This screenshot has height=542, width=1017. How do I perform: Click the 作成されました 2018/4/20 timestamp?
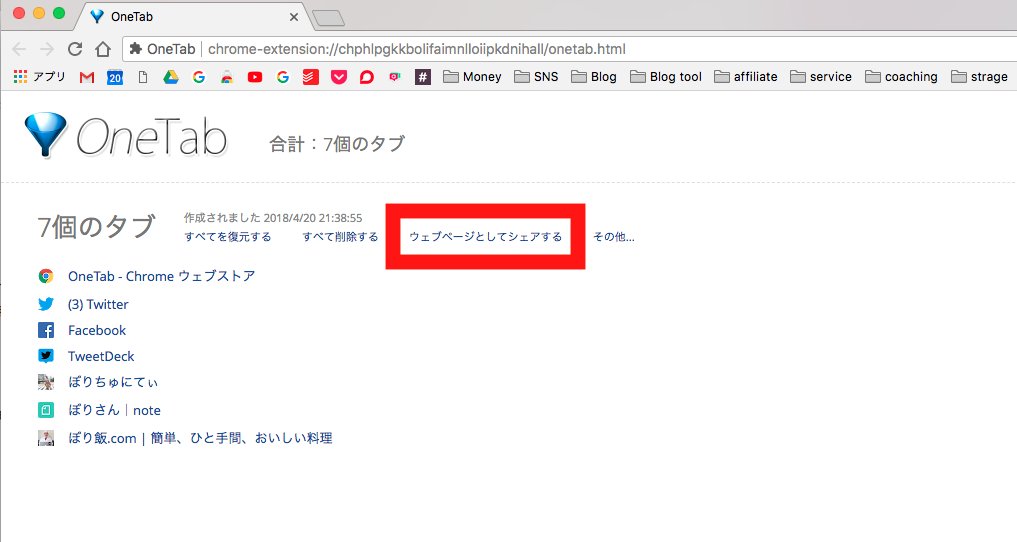pos(273,218)
